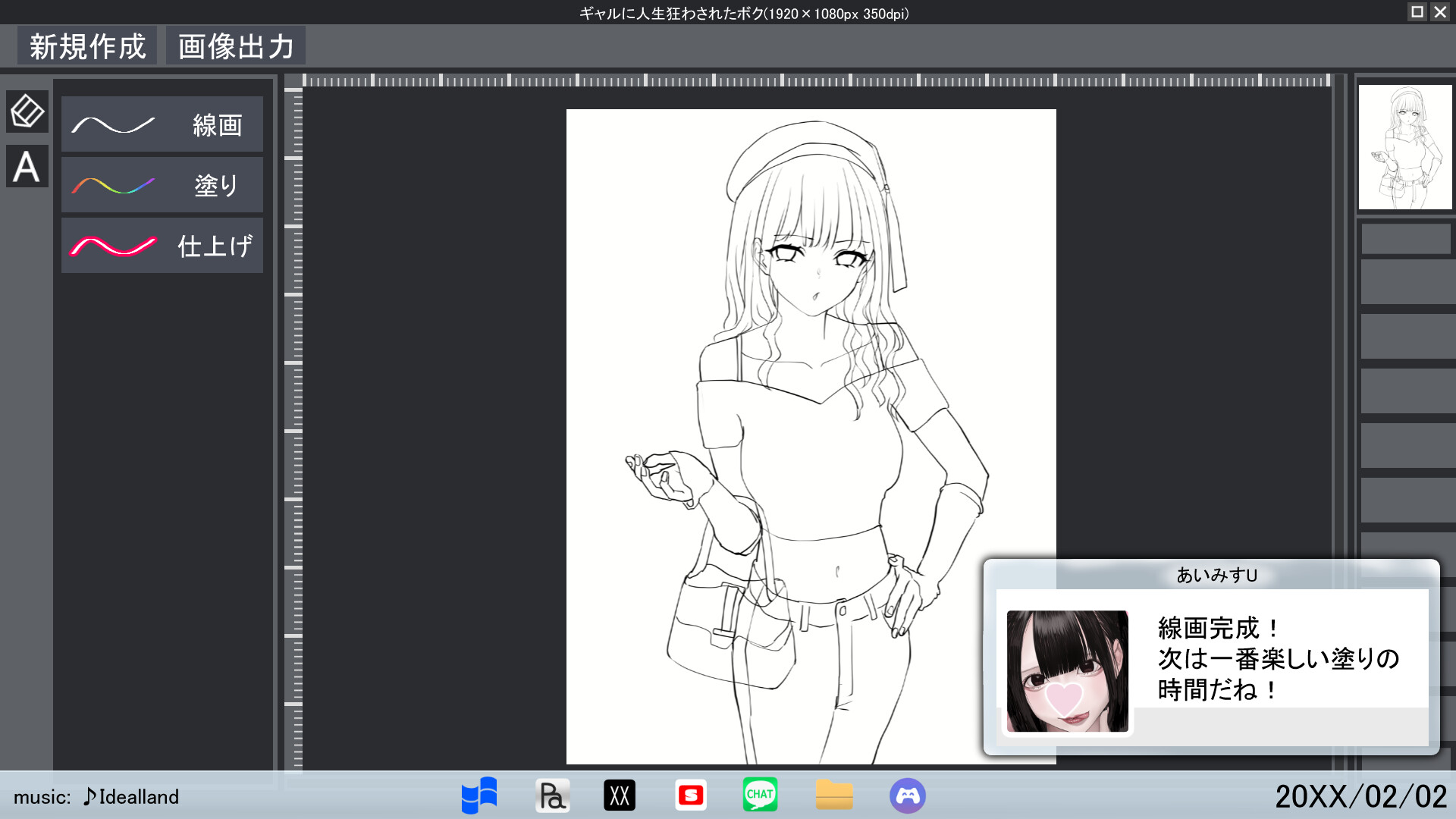1456x819 pixels.
Task: Open the Windows start icon on the taskbar
Action: coord(479,795)
